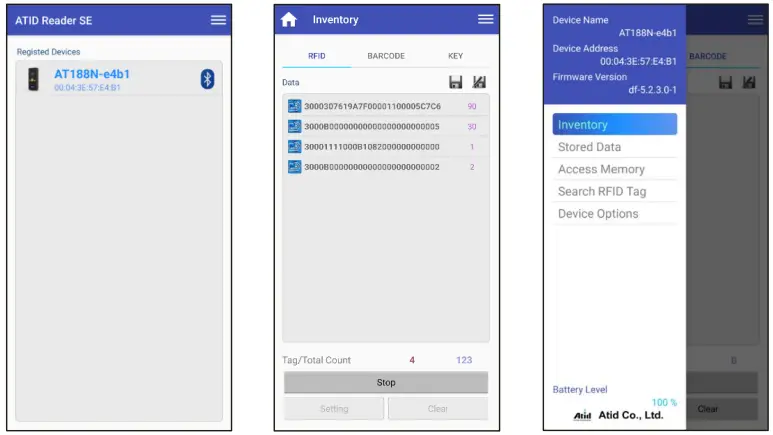
Task: Click the crossed-out save icon in Inventory
Action: click(x=479, y=82)
